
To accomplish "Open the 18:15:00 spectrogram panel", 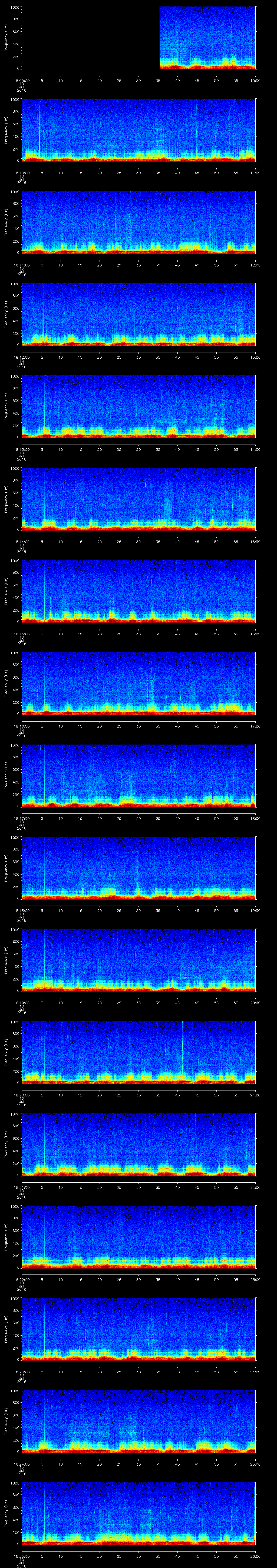I will (139, 590).
